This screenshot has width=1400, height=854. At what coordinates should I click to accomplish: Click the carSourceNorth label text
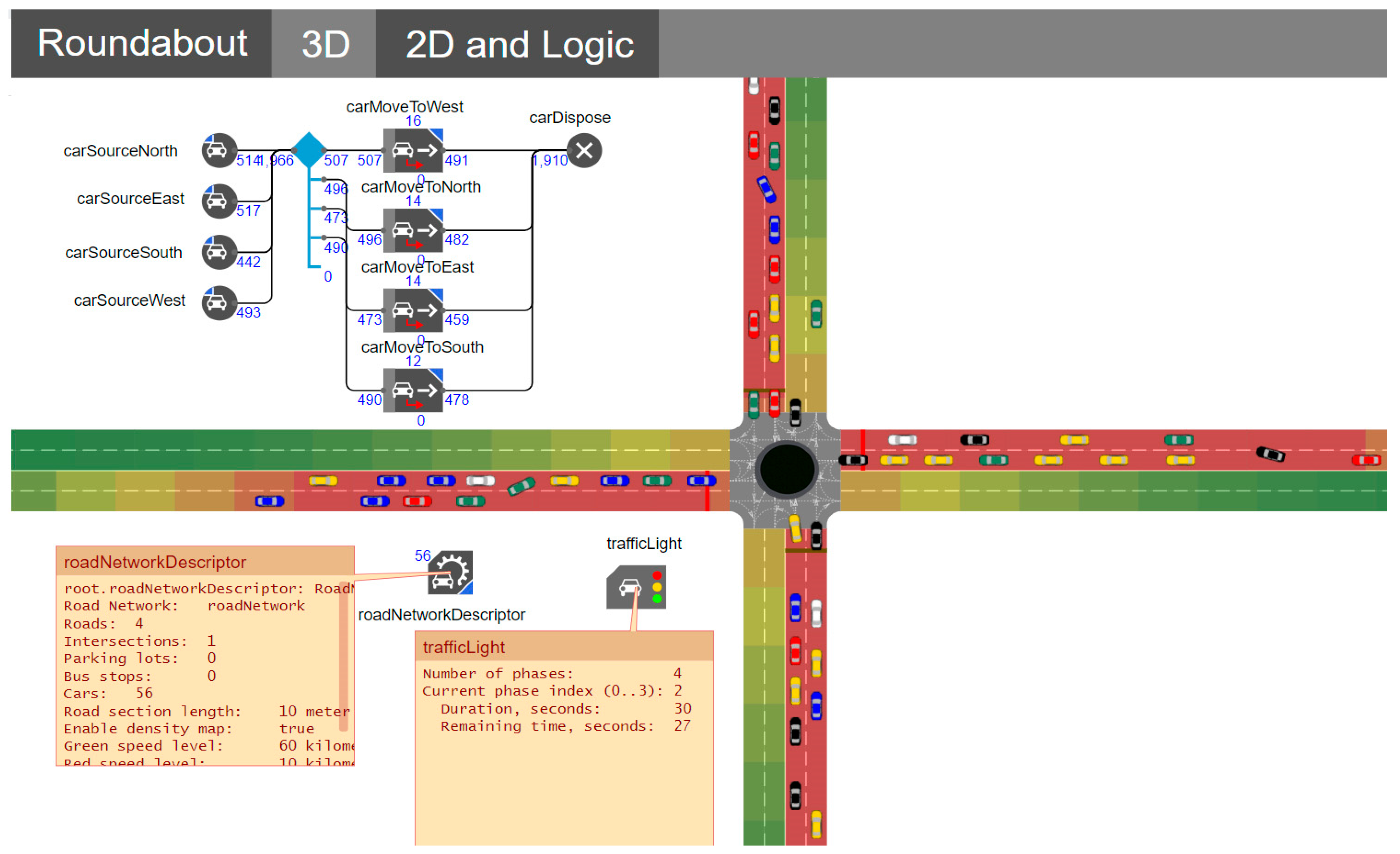coord(120,151)
